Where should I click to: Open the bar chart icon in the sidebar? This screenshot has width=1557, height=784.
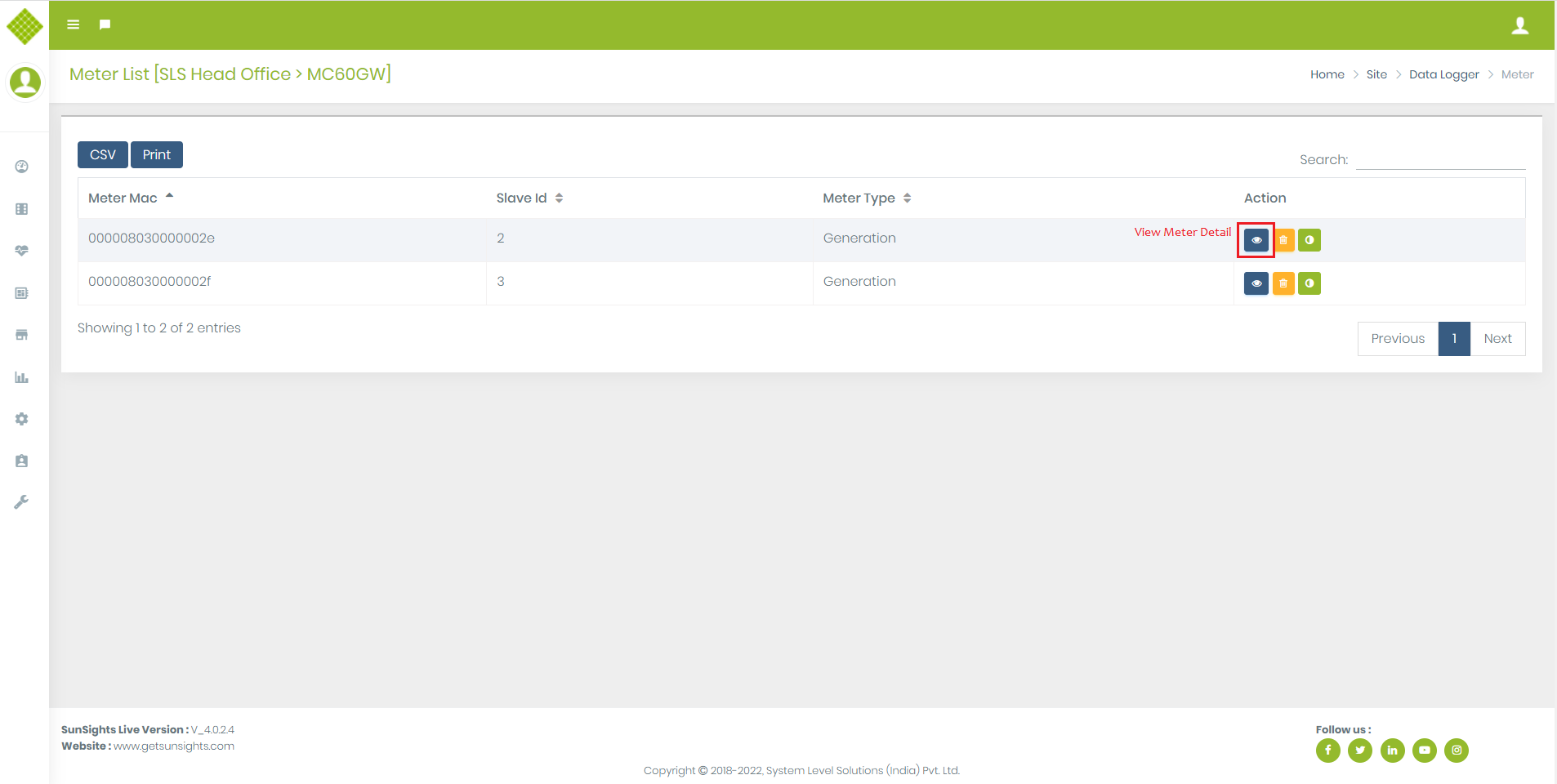point(22,377)
